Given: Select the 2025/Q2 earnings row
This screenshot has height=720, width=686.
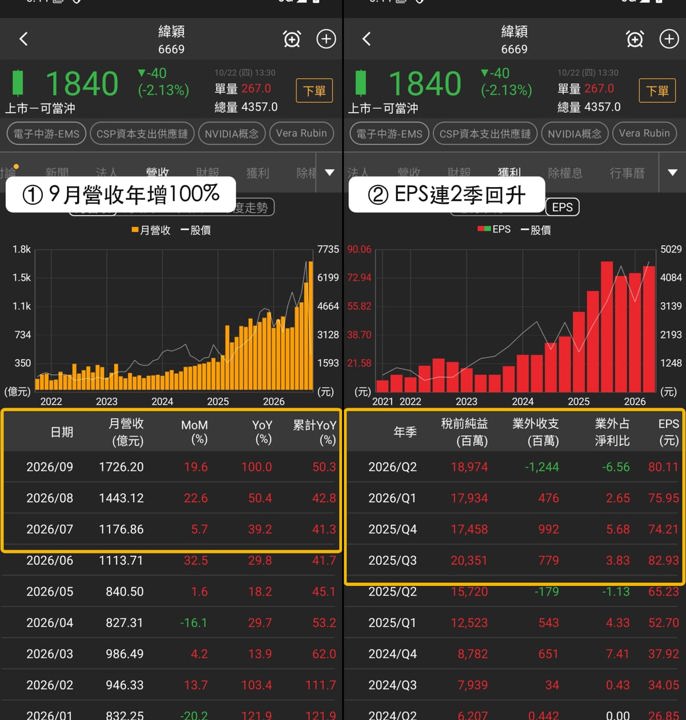Looking at the screenshot, I should point(515,591).
